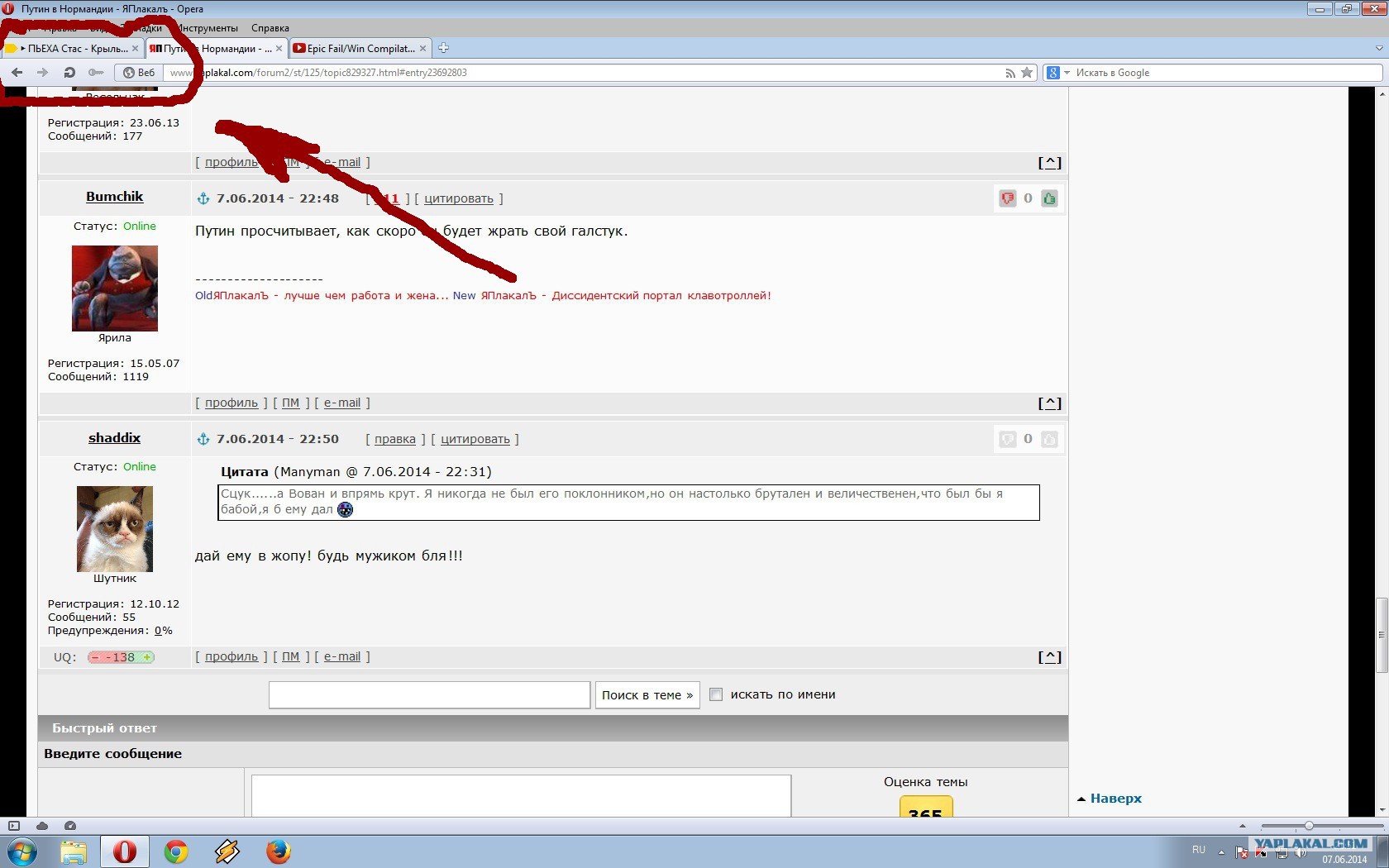Close the Epic Fail/Win Compilation tab
The height and width of the screenshot is (868, 1389).
(x=422, y=49)
